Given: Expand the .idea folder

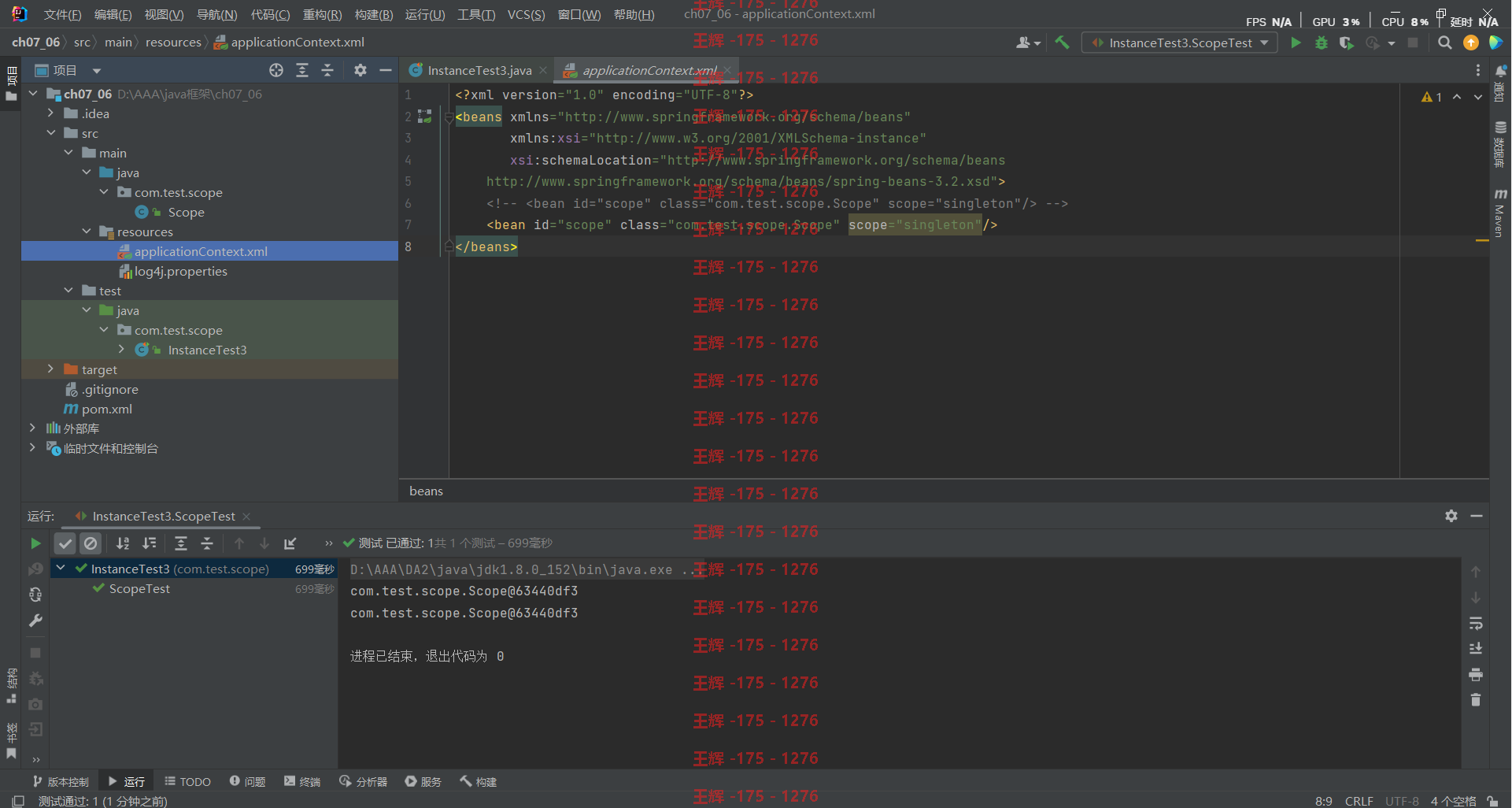Looking at the screenshot, I should pos(50,113).
